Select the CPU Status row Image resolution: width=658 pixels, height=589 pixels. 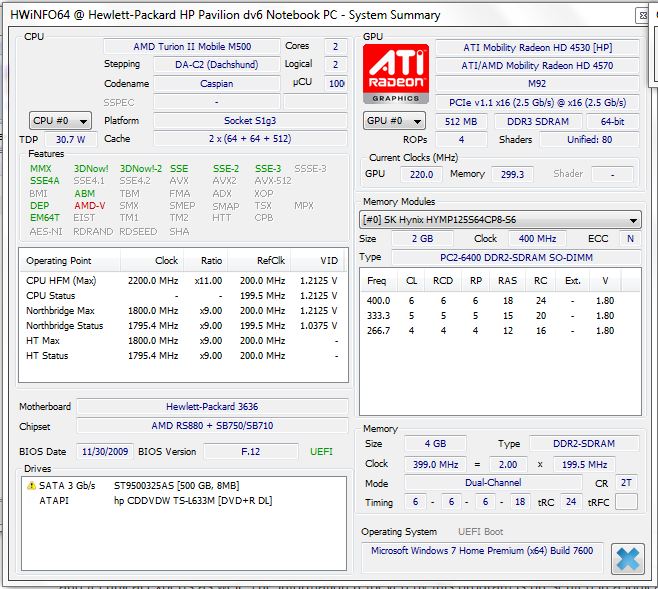coord(183,296)
